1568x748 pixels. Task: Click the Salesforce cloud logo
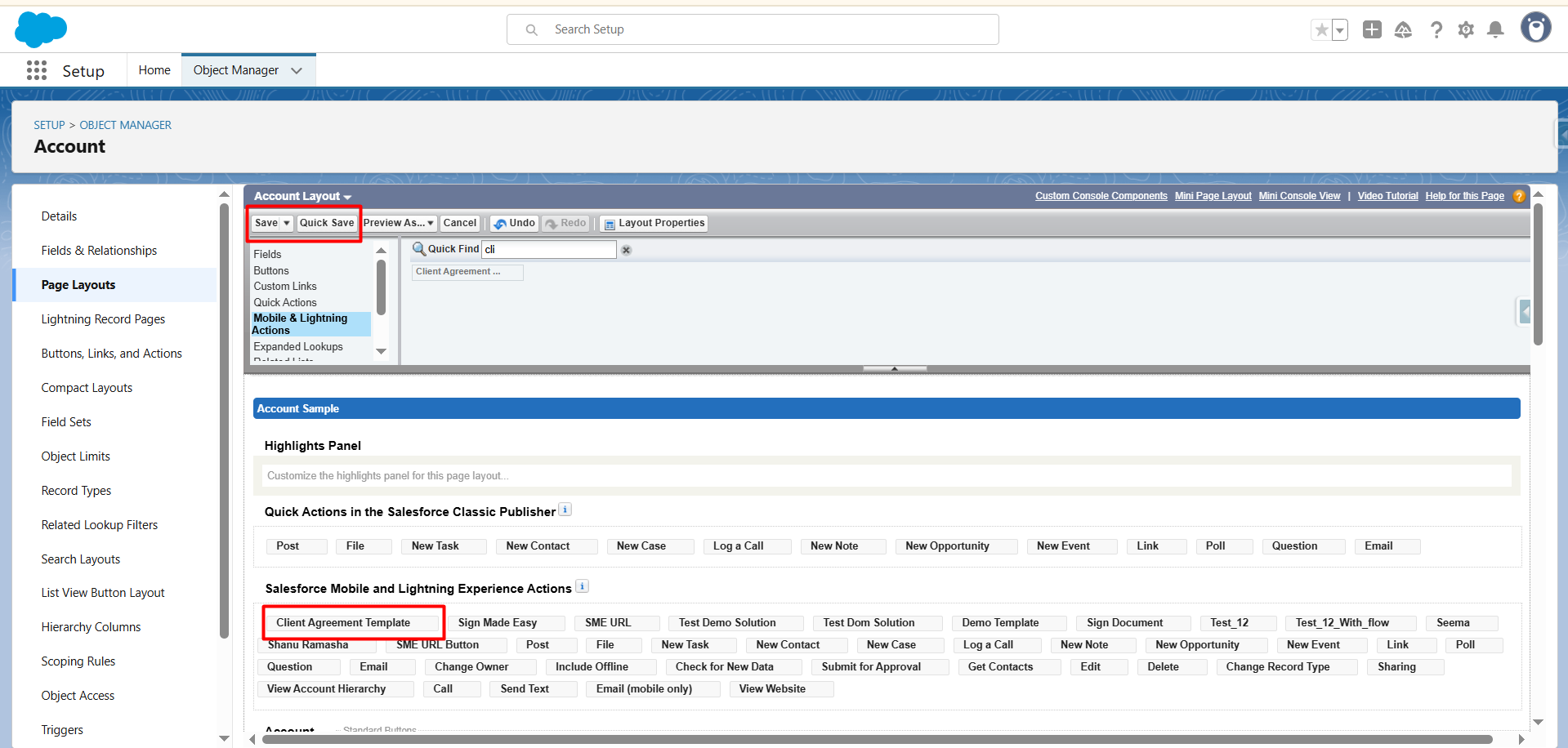(40, 29)
